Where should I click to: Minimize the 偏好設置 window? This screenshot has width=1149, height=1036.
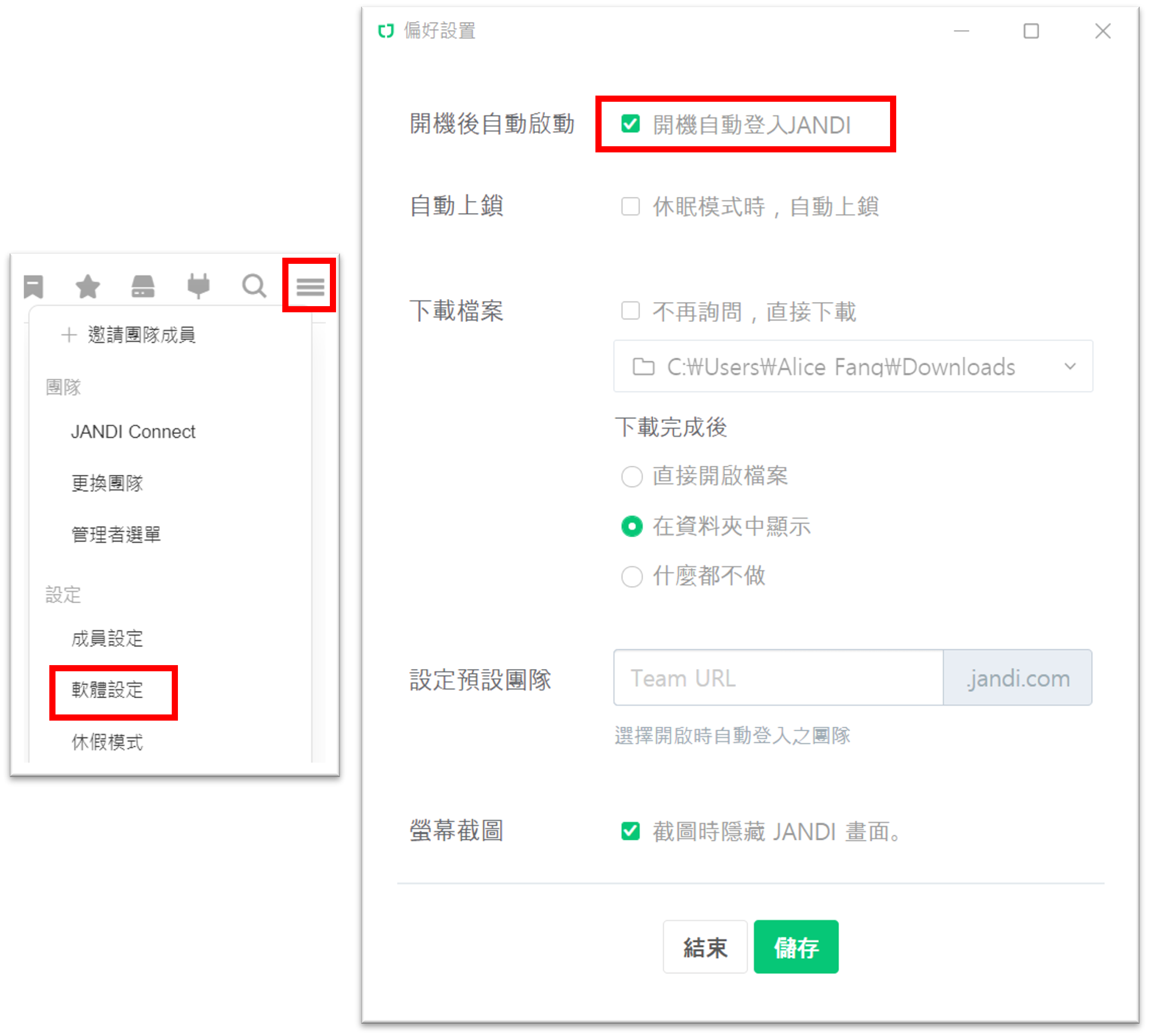tap(961, 31)
